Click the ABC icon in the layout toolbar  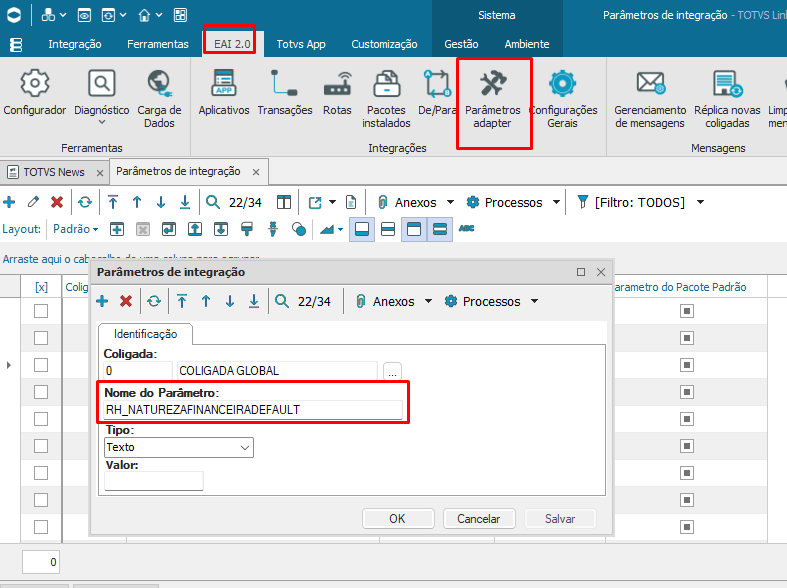pos(466,229)
